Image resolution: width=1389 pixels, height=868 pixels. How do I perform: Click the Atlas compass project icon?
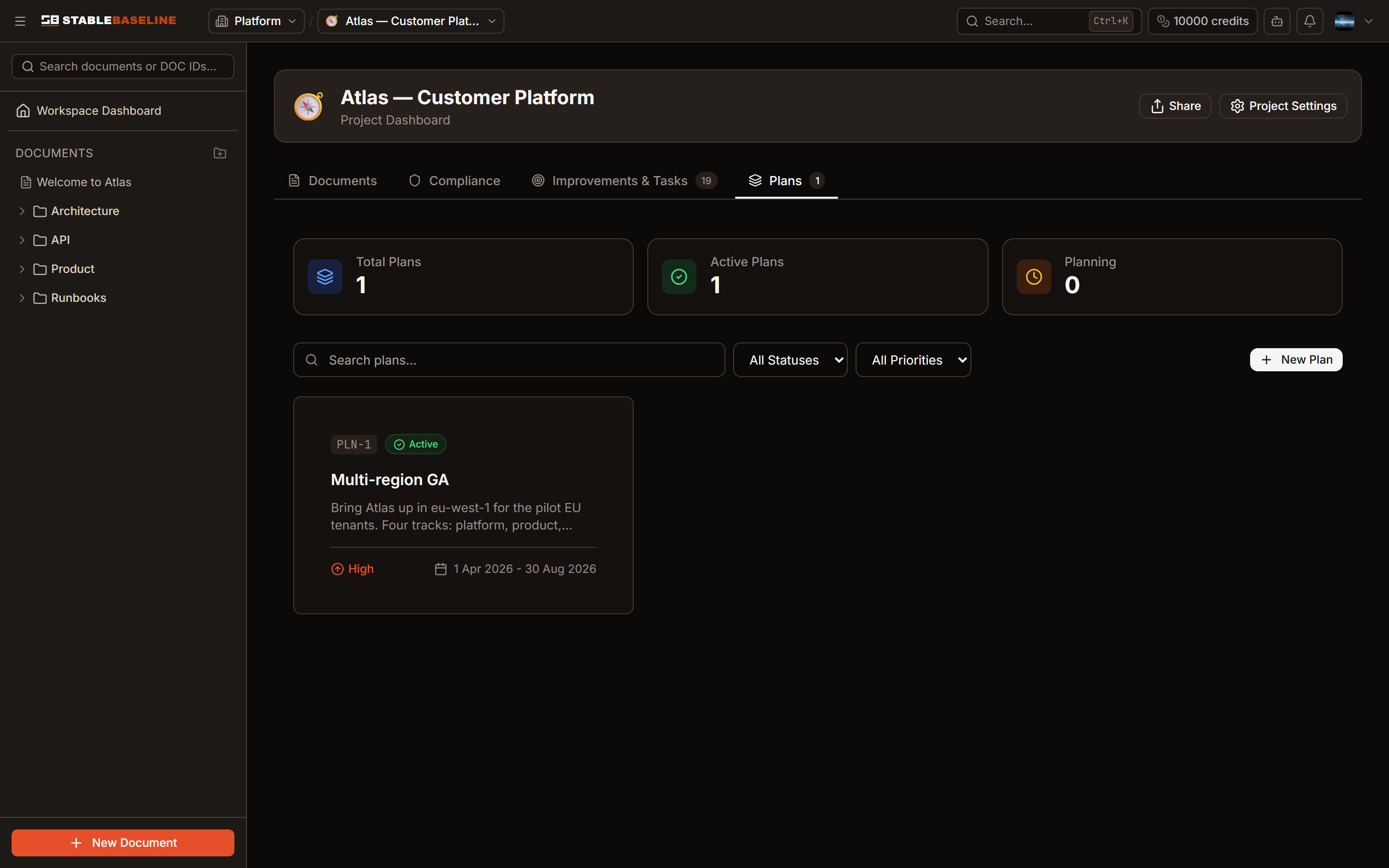pyautogui.click(x=308, y=106)
